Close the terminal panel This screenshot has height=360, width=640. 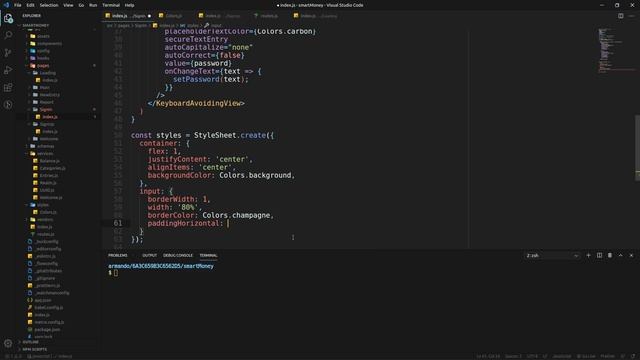tap(631, 256)
